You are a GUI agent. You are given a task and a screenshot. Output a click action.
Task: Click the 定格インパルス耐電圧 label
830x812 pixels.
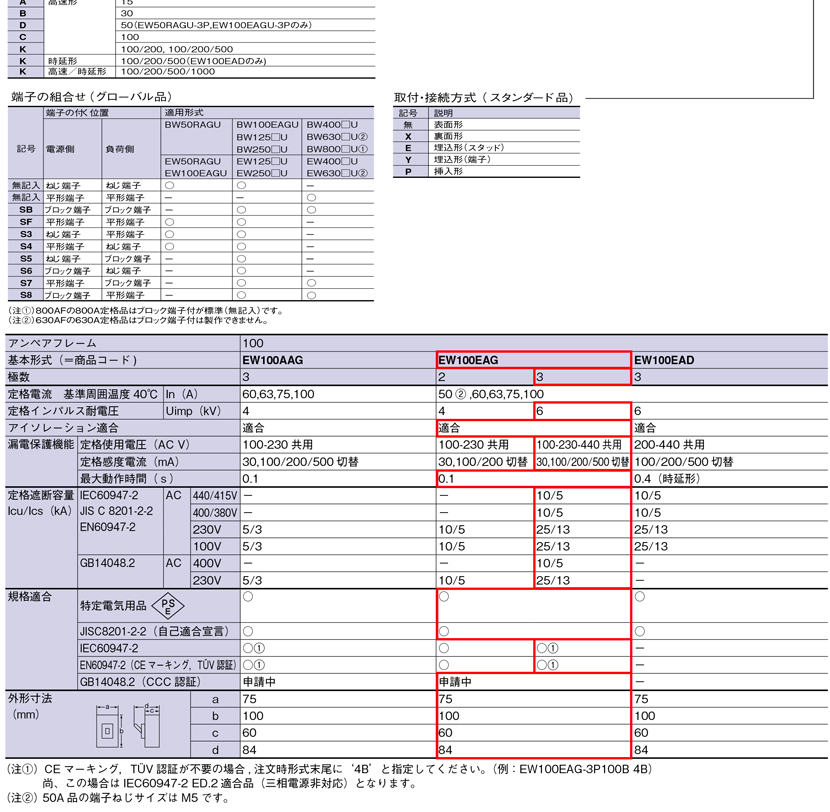click(63, 411)
